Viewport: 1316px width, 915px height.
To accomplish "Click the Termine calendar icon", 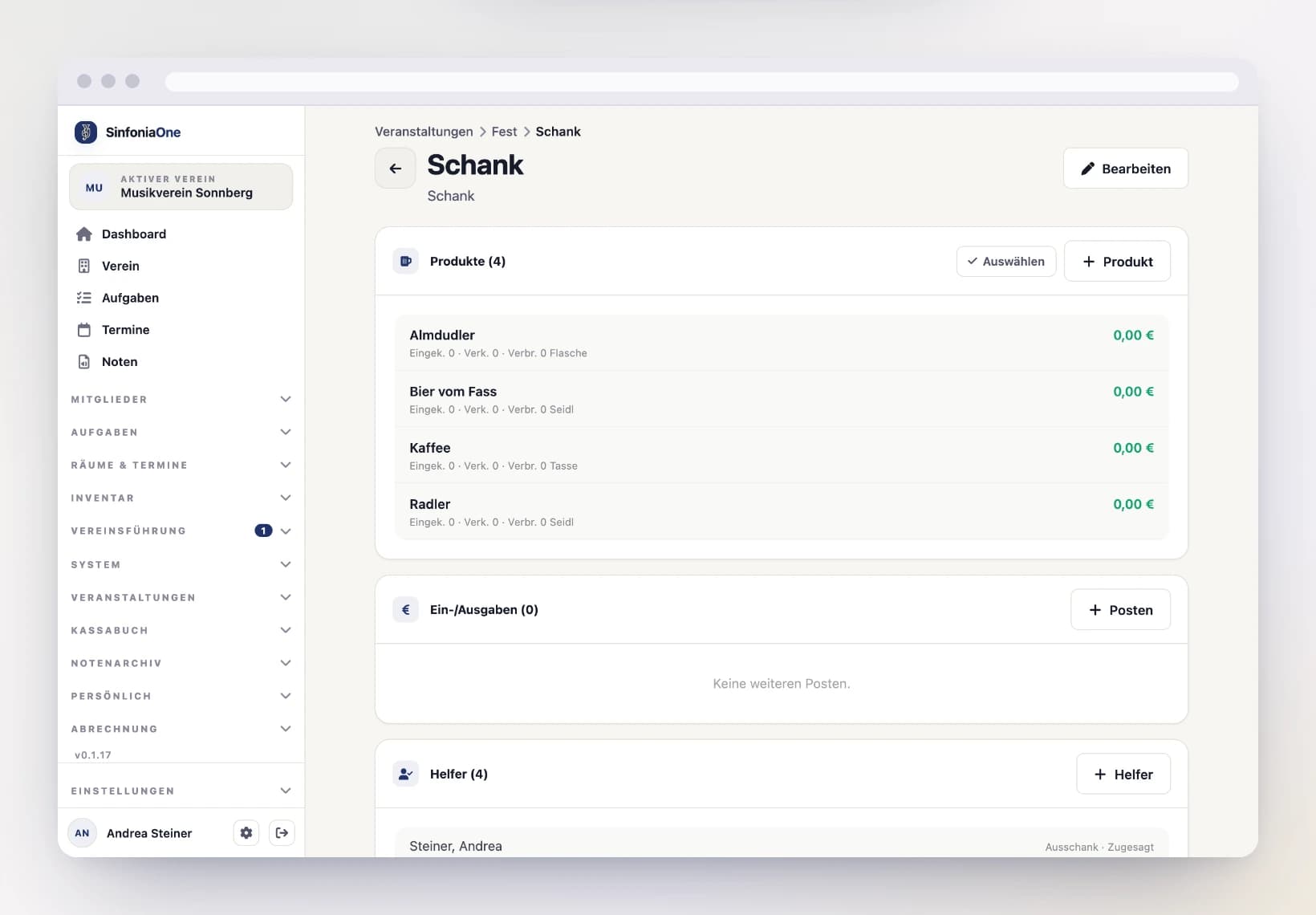I will (84, 330).
